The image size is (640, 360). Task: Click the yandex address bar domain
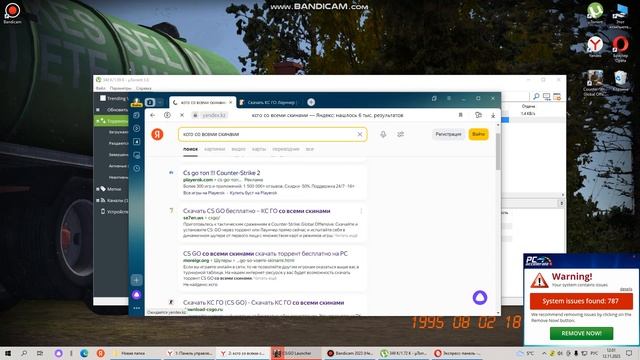(x=214, y=116)
